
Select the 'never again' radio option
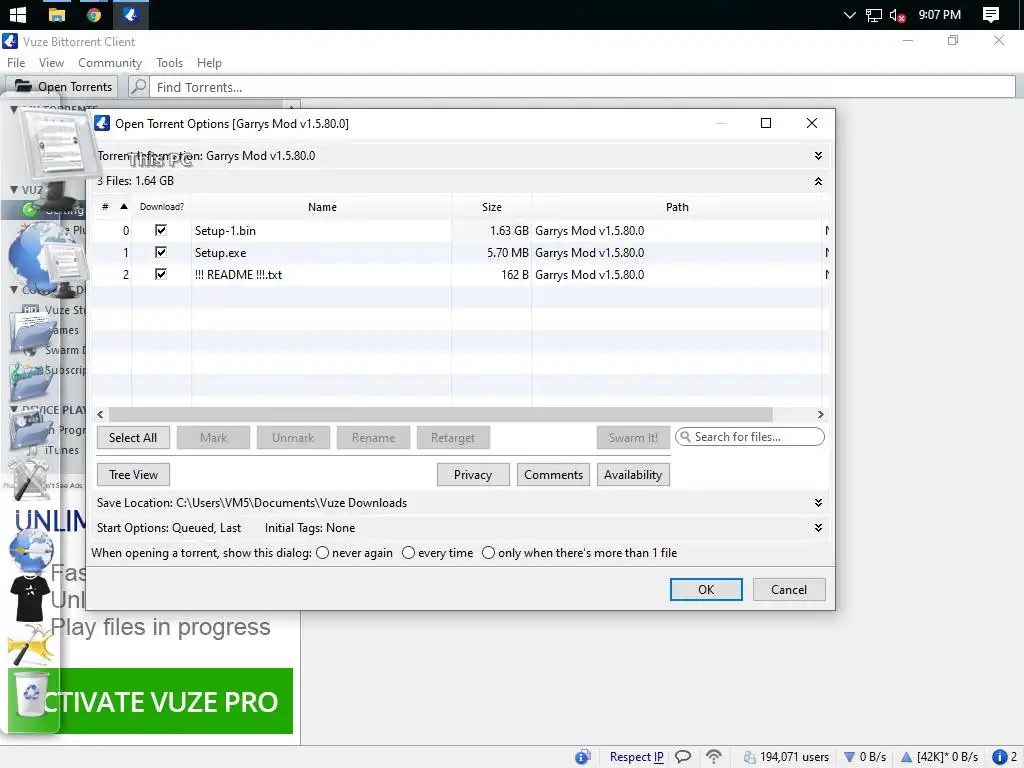point(322,552)
